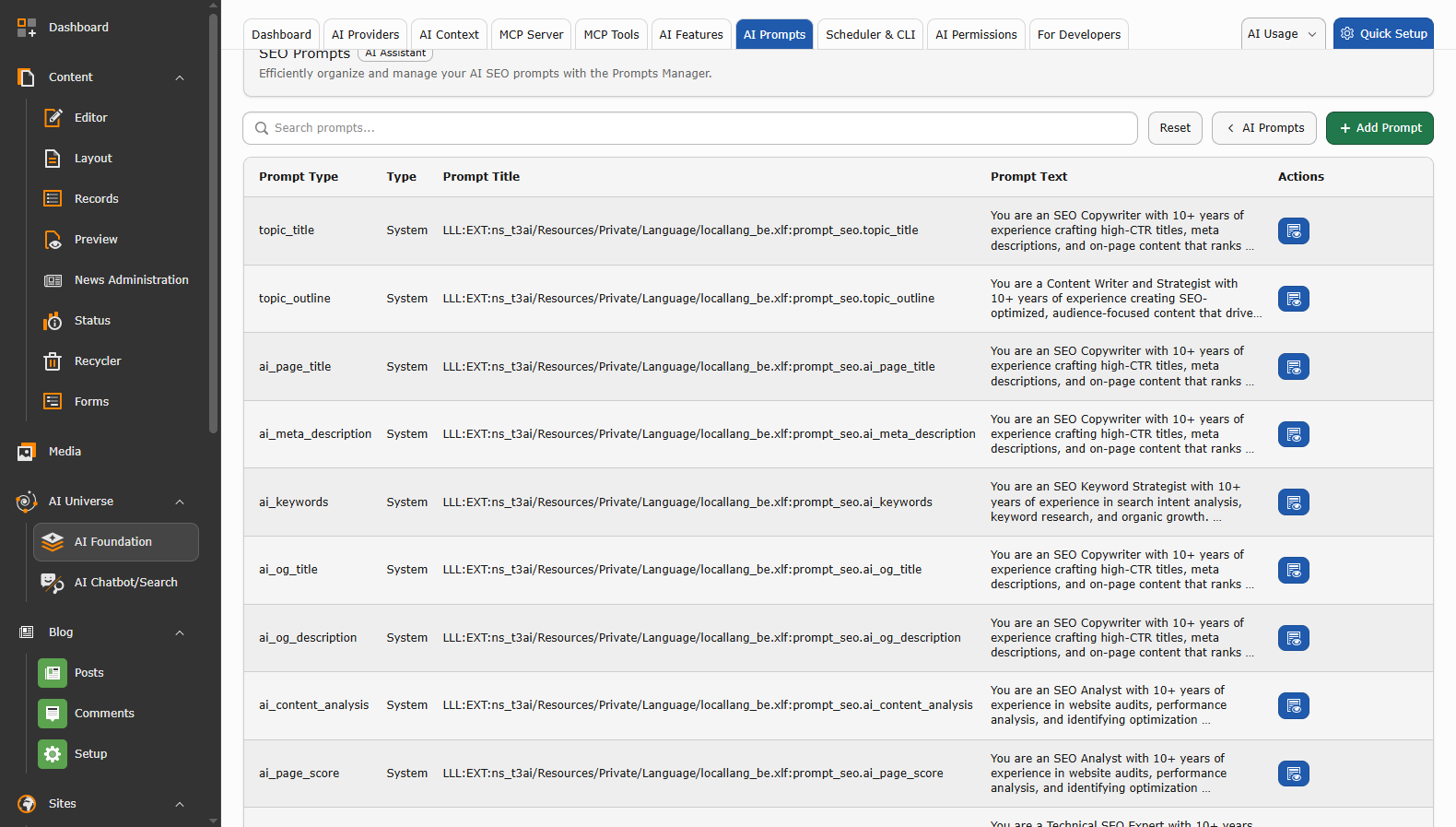Switch to the Scheduler & CLI tab
The width and height of the screenshot is (1456, 827).
coord(871,35)
